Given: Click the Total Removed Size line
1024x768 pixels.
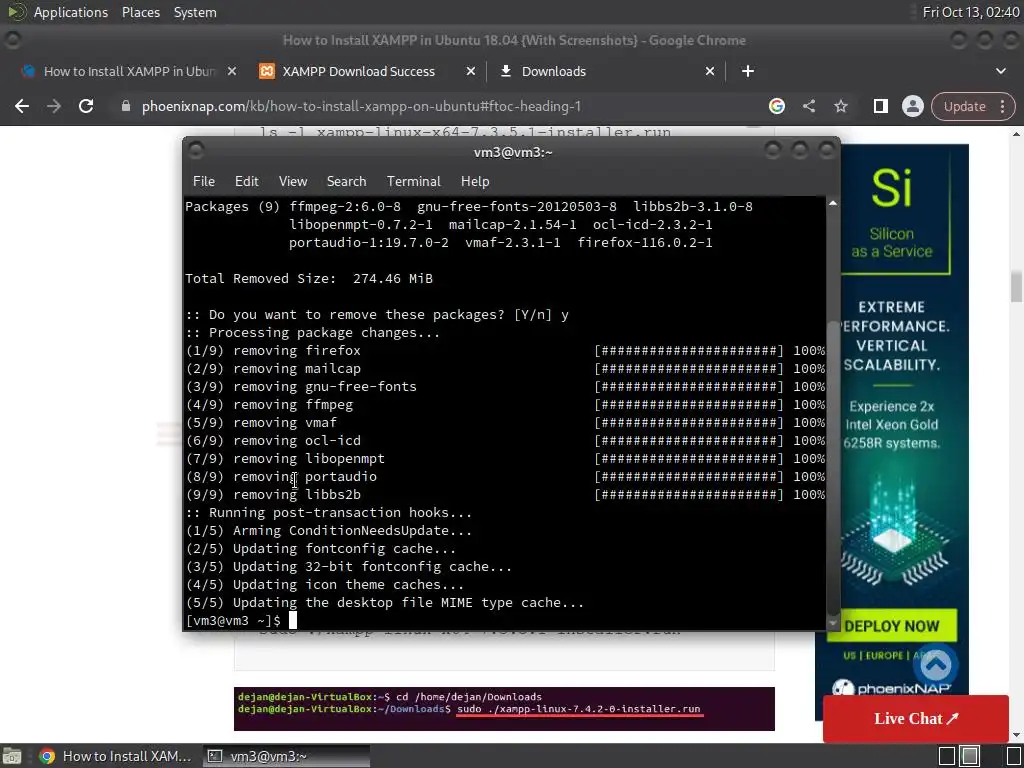Looking at the screenshot, I should click(309, 279).
